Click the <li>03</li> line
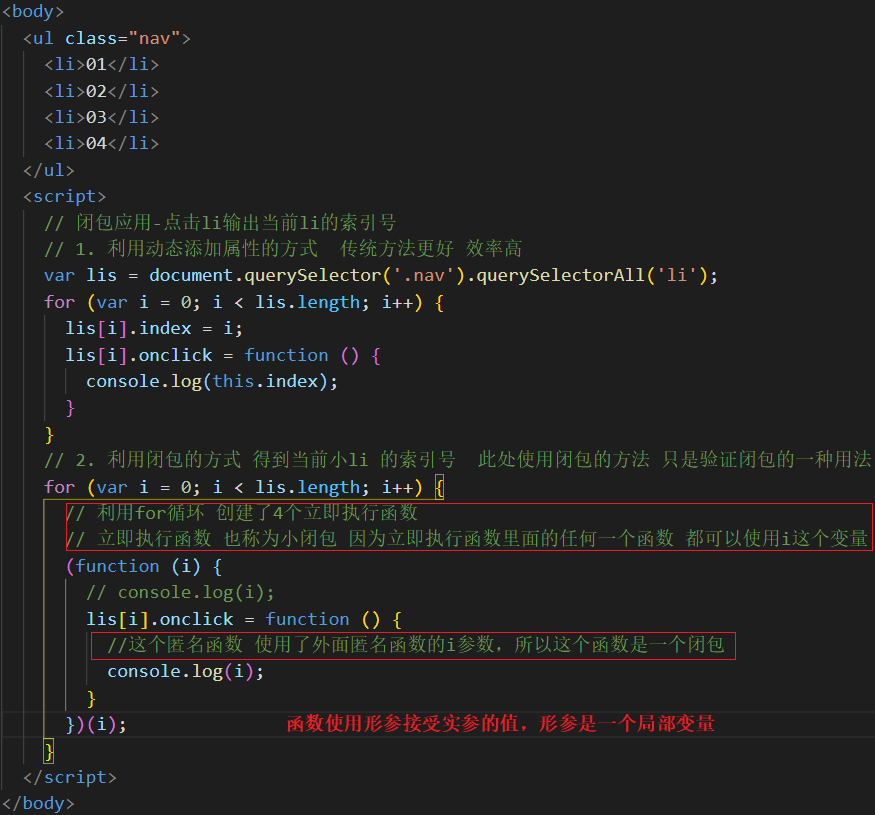 point(102,117)
